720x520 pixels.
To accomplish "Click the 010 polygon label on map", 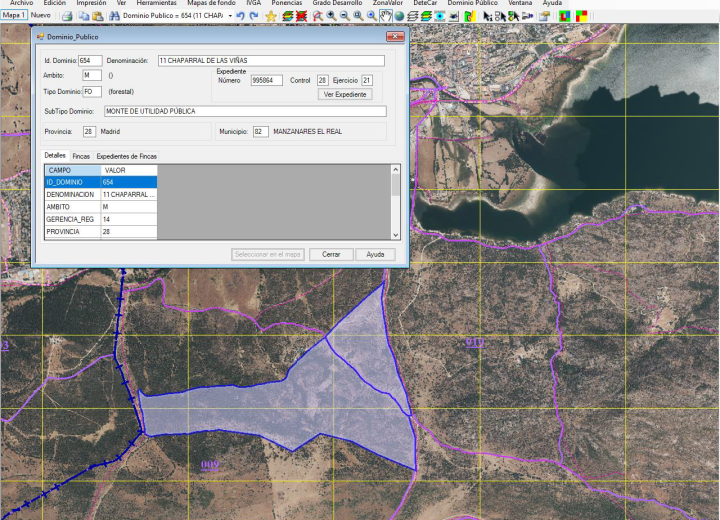I will 475,343.
